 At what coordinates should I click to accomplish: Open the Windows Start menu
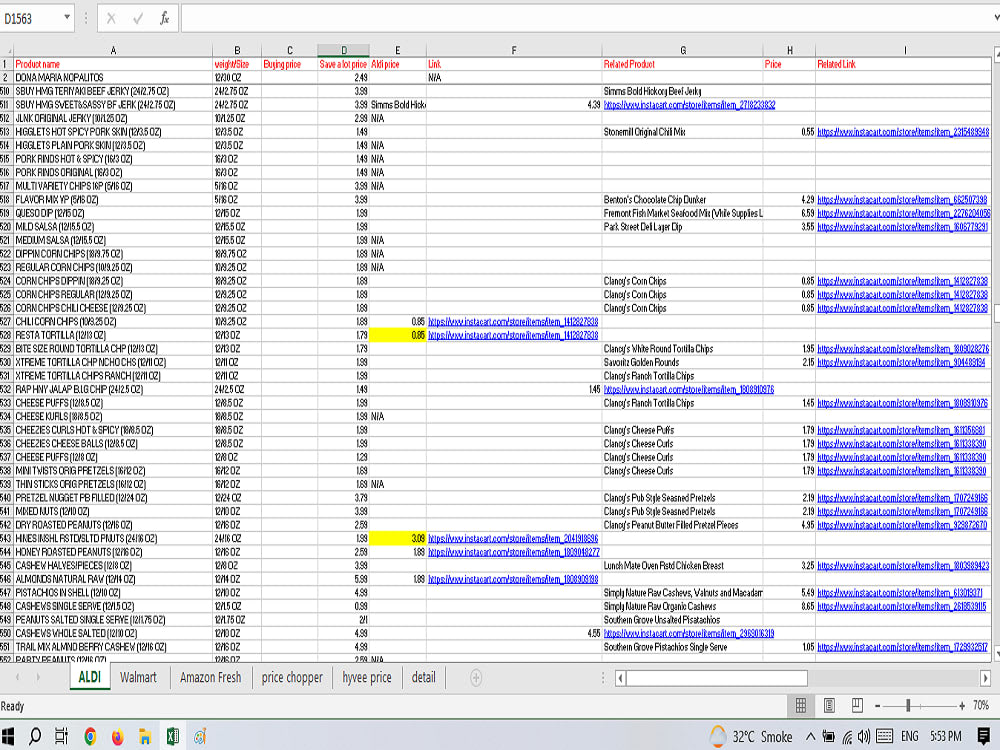8,737
